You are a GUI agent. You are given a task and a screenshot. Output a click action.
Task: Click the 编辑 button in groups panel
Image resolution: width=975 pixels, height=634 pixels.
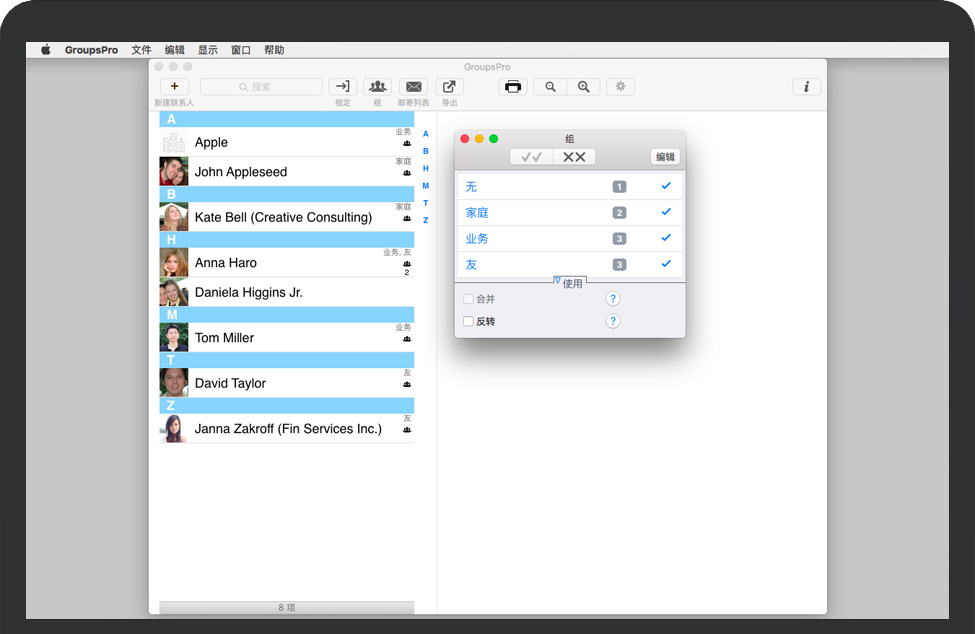click(665, 157)
